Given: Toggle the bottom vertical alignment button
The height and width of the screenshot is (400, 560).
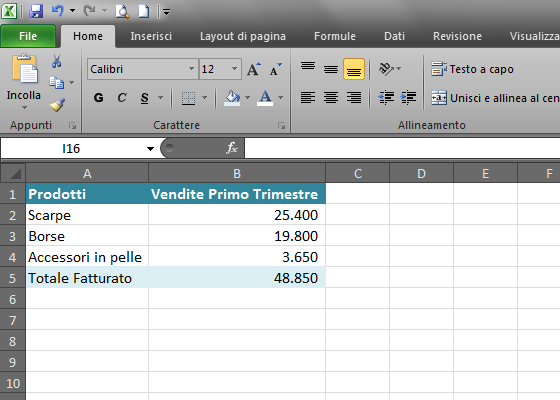Looking at the screenshot, I should click(x=354, y=69).
